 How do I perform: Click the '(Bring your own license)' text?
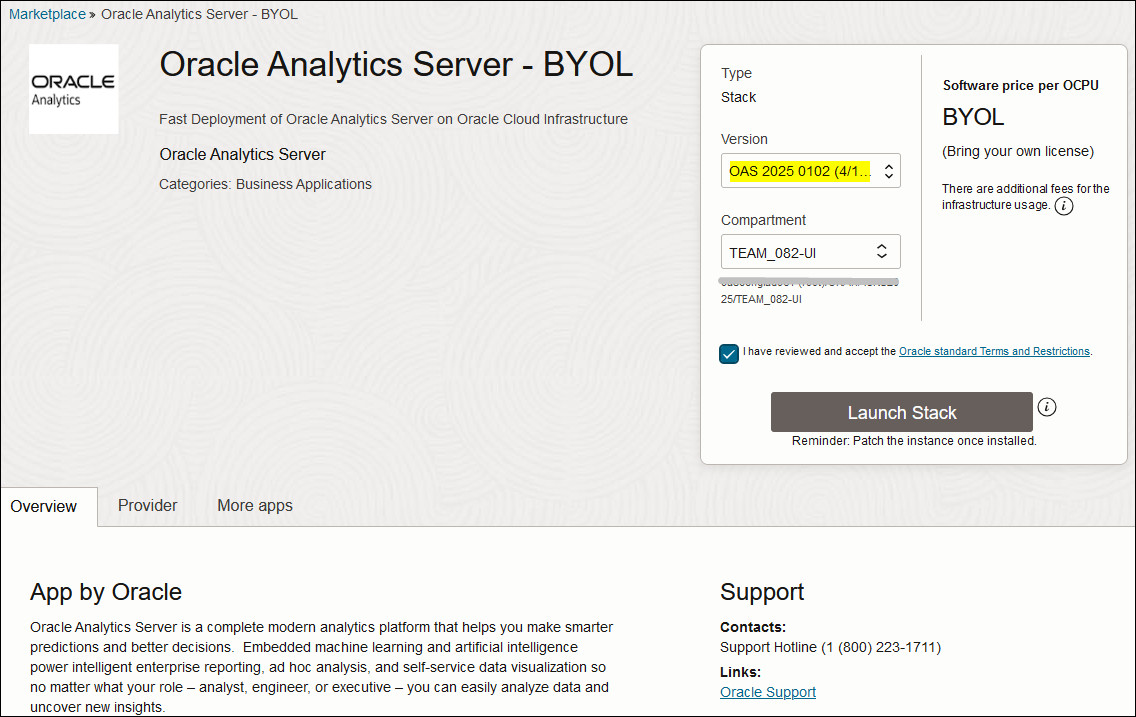pyautogui.click(x=1018, y=151)
